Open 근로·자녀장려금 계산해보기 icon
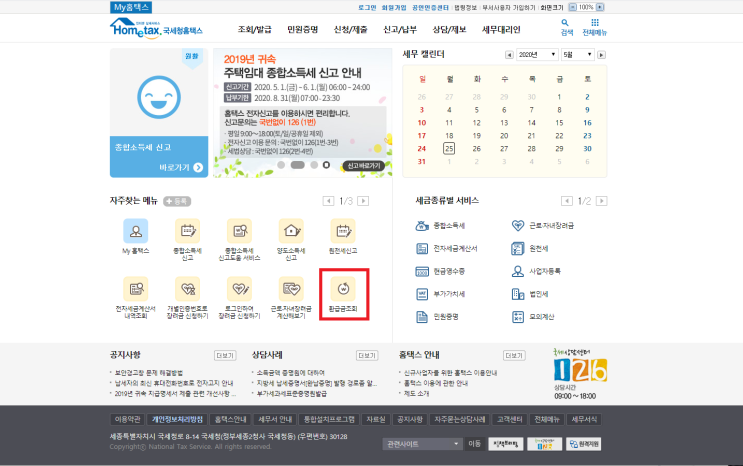Viewport: 743px width, 466px height. click(291, 289)
